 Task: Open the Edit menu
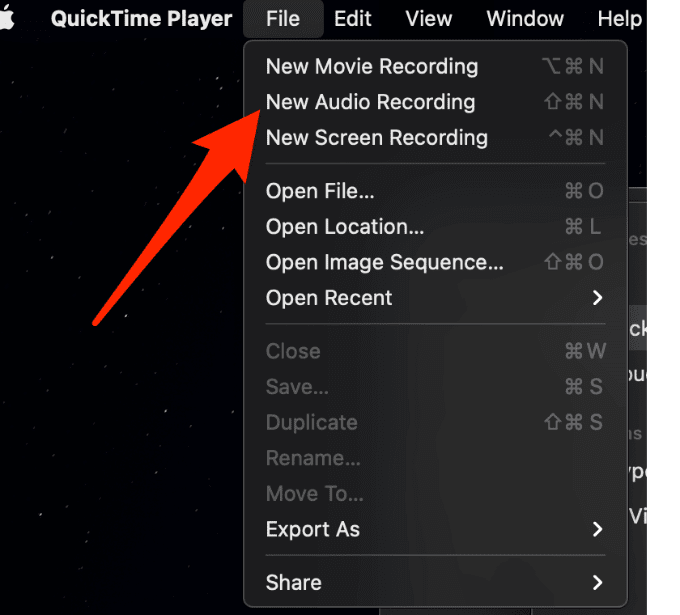coord(353,18)
